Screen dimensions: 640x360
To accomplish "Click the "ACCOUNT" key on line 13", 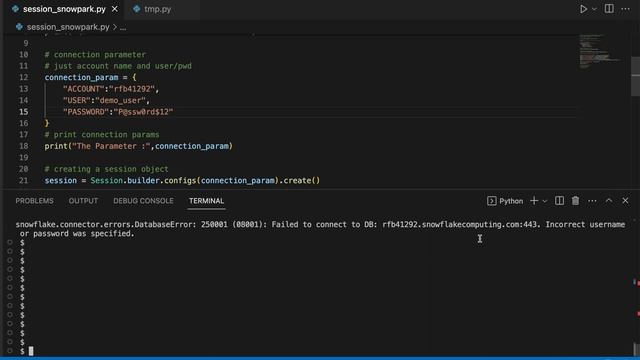I will pyautogui.click(x=84, y=89).
